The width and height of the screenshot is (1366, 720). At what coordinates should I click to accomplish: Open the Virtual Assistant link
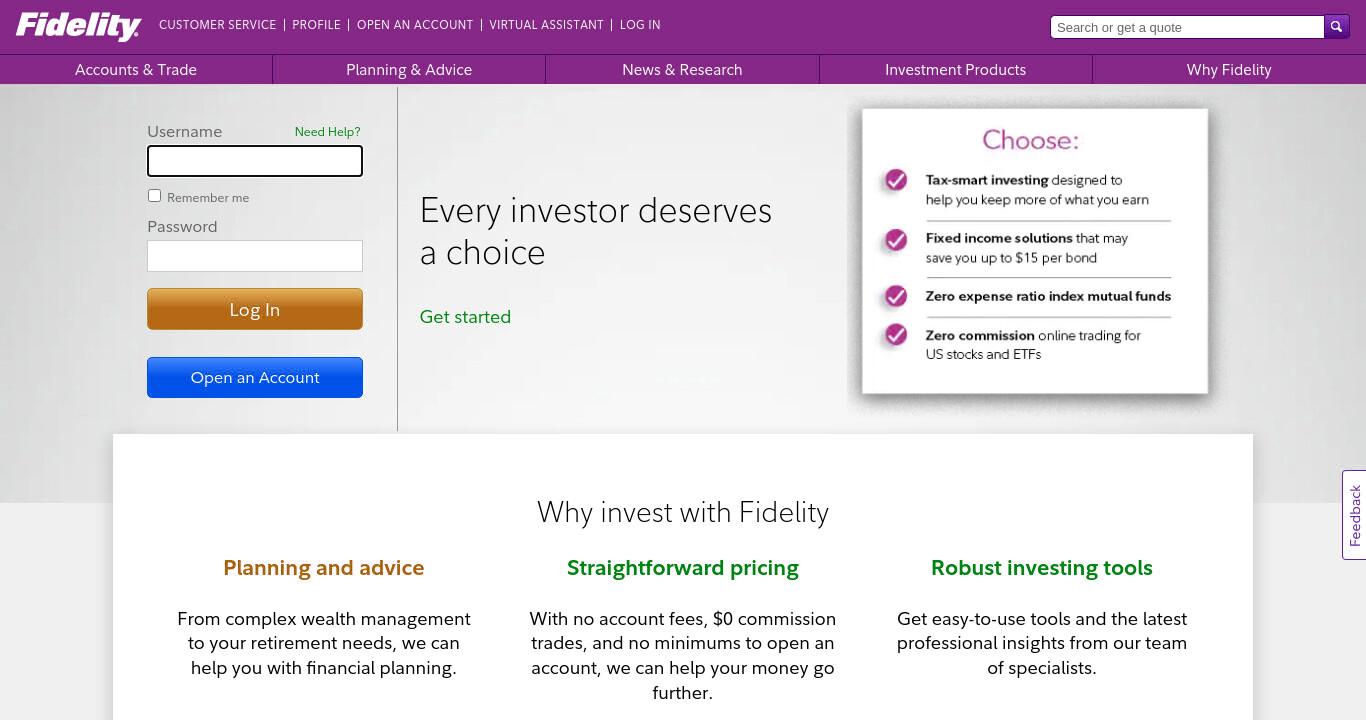[546, 25]
